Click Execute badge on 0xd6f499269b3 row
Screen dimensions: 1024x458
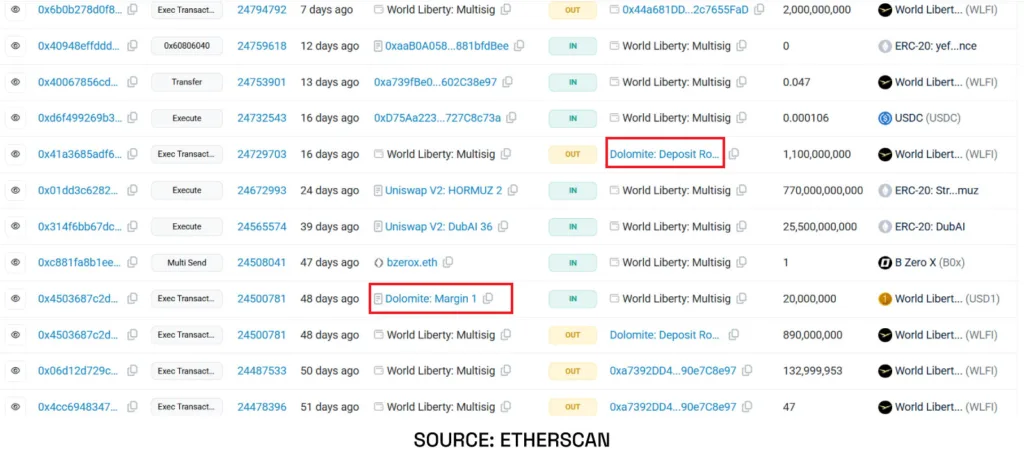point(187,118)
